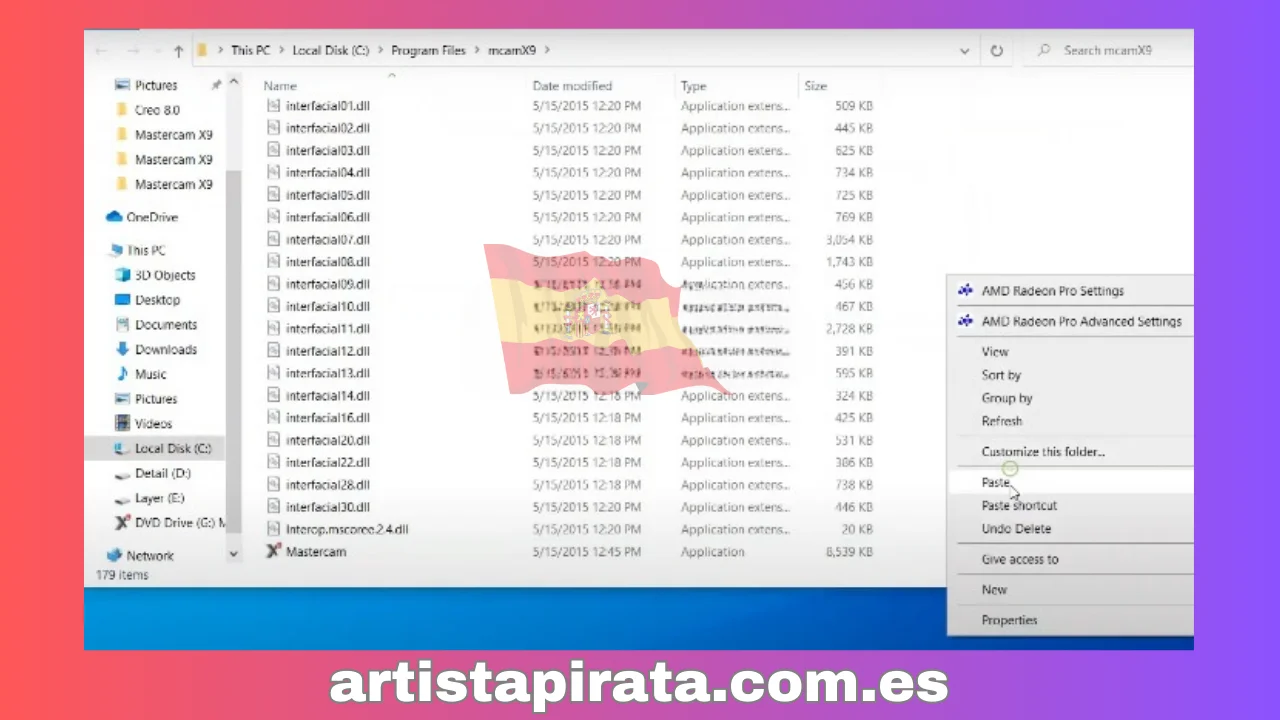Open OneDrive in the navigation pane

point(142,217)
